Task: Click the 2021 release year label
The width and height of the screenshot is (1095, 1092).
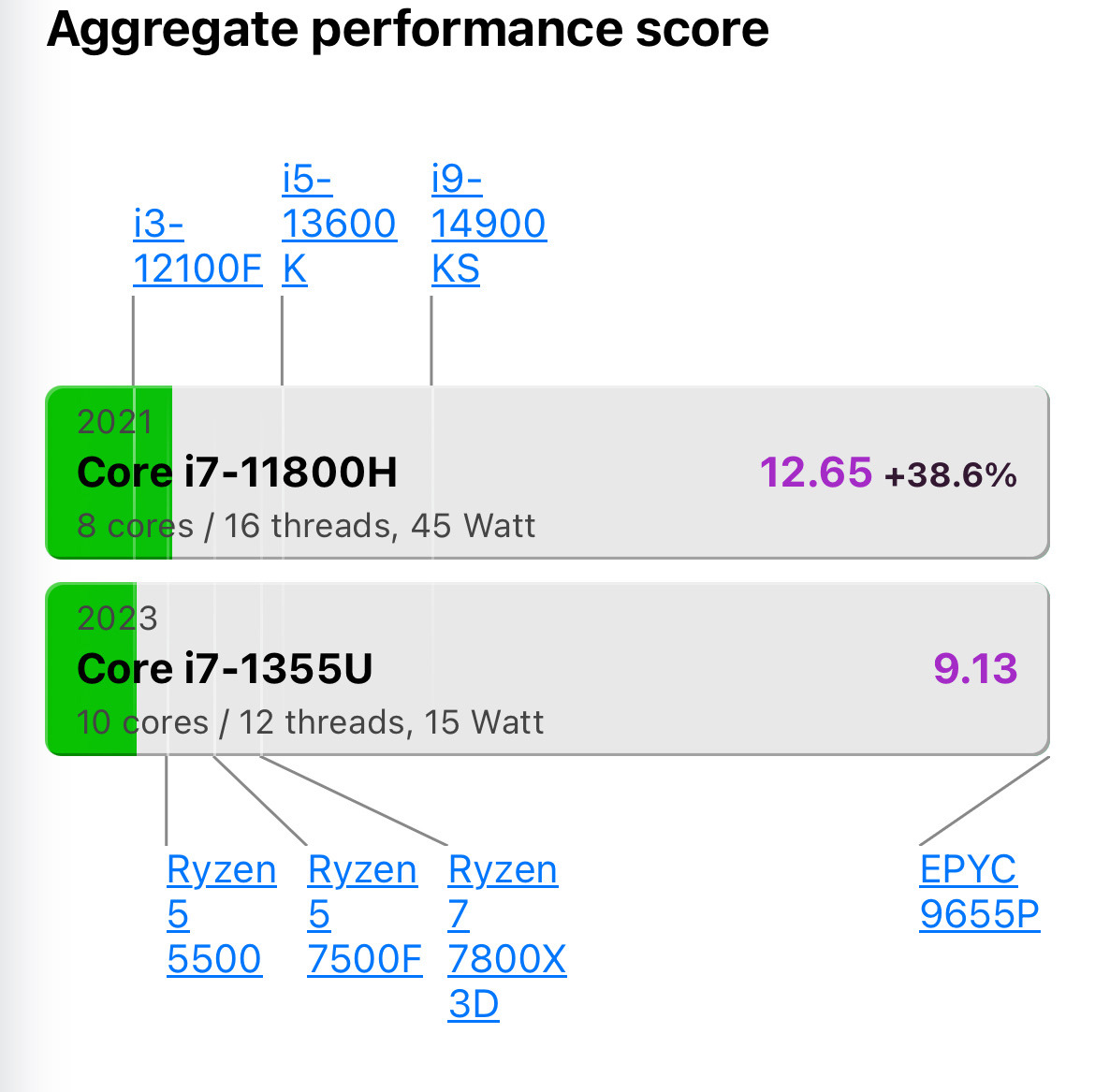Action: click(x=114, y=422)
